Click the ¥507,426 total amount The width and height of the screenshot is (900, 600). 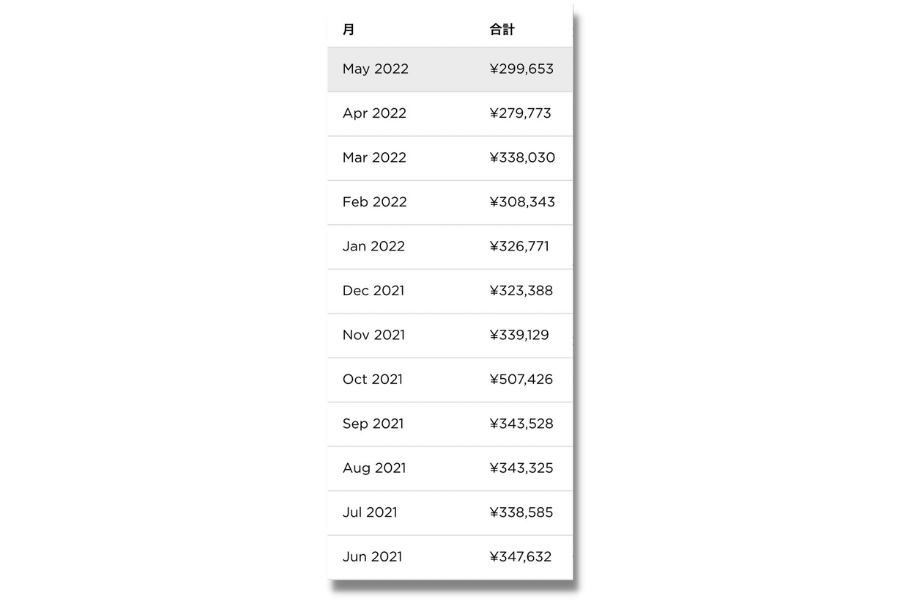click(521, 380)
